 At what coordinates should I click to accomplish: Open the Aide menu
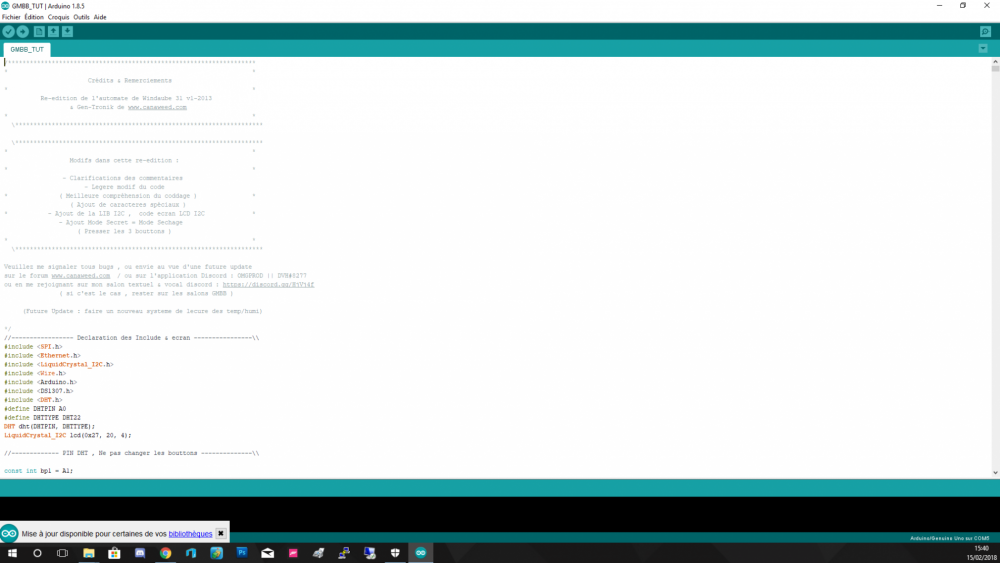point(100,17)
